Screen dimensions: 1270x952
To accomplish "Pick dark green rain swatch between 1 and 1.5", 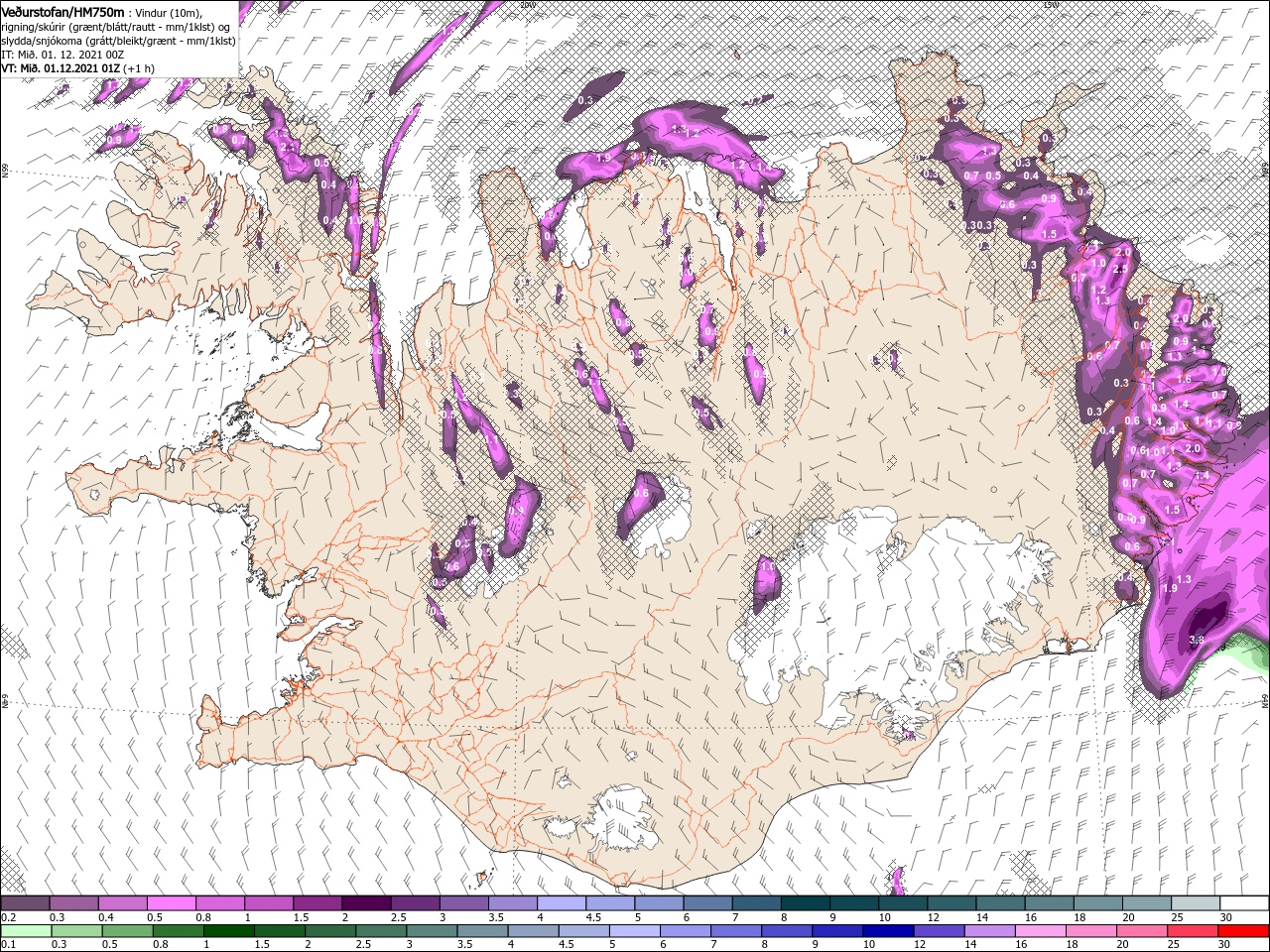I will tap(228, 930).
